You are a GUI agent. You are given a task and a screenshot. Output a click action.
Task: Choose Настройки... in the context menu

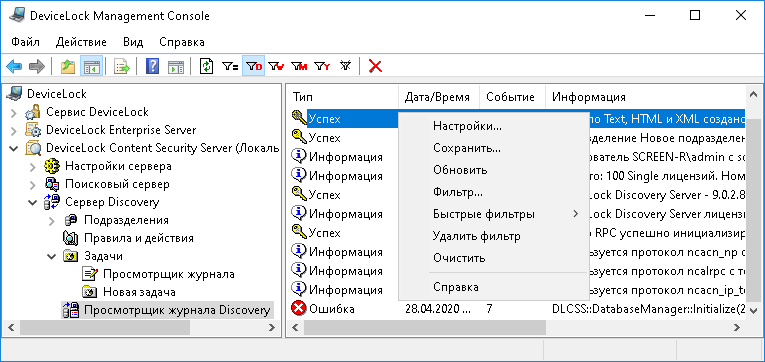(495, 126)
